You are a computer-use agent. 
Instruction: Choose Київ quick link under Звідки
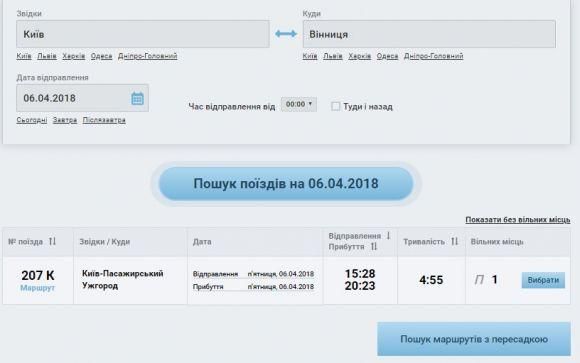pos(24,56)
